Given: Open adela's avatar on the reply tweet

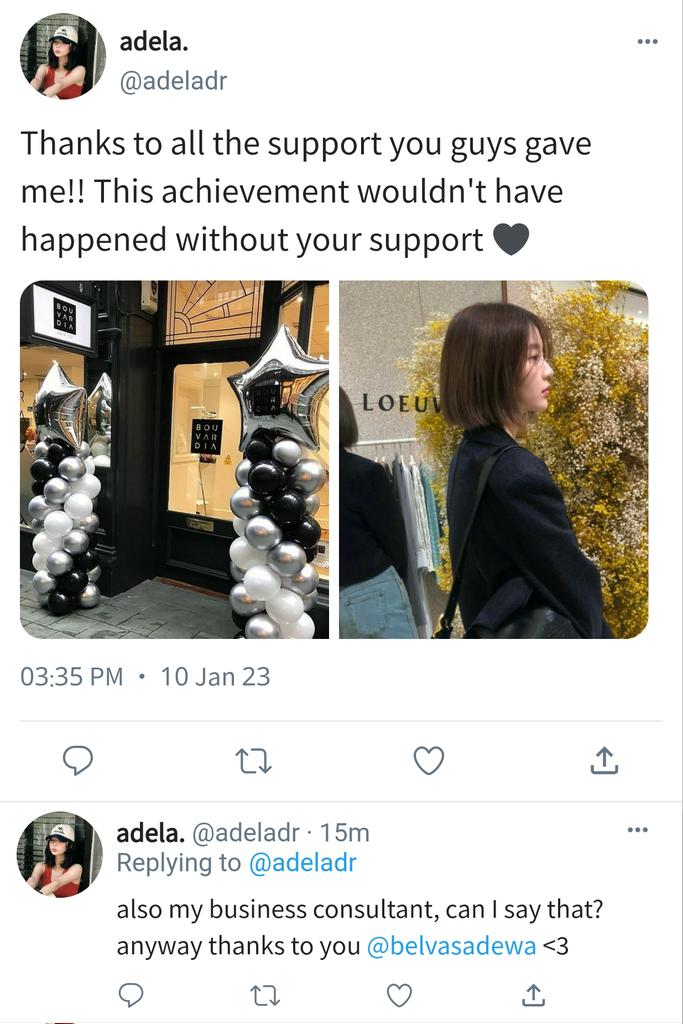Looking at the screenshot, I should pyautogui.click(x=60, y=855).
